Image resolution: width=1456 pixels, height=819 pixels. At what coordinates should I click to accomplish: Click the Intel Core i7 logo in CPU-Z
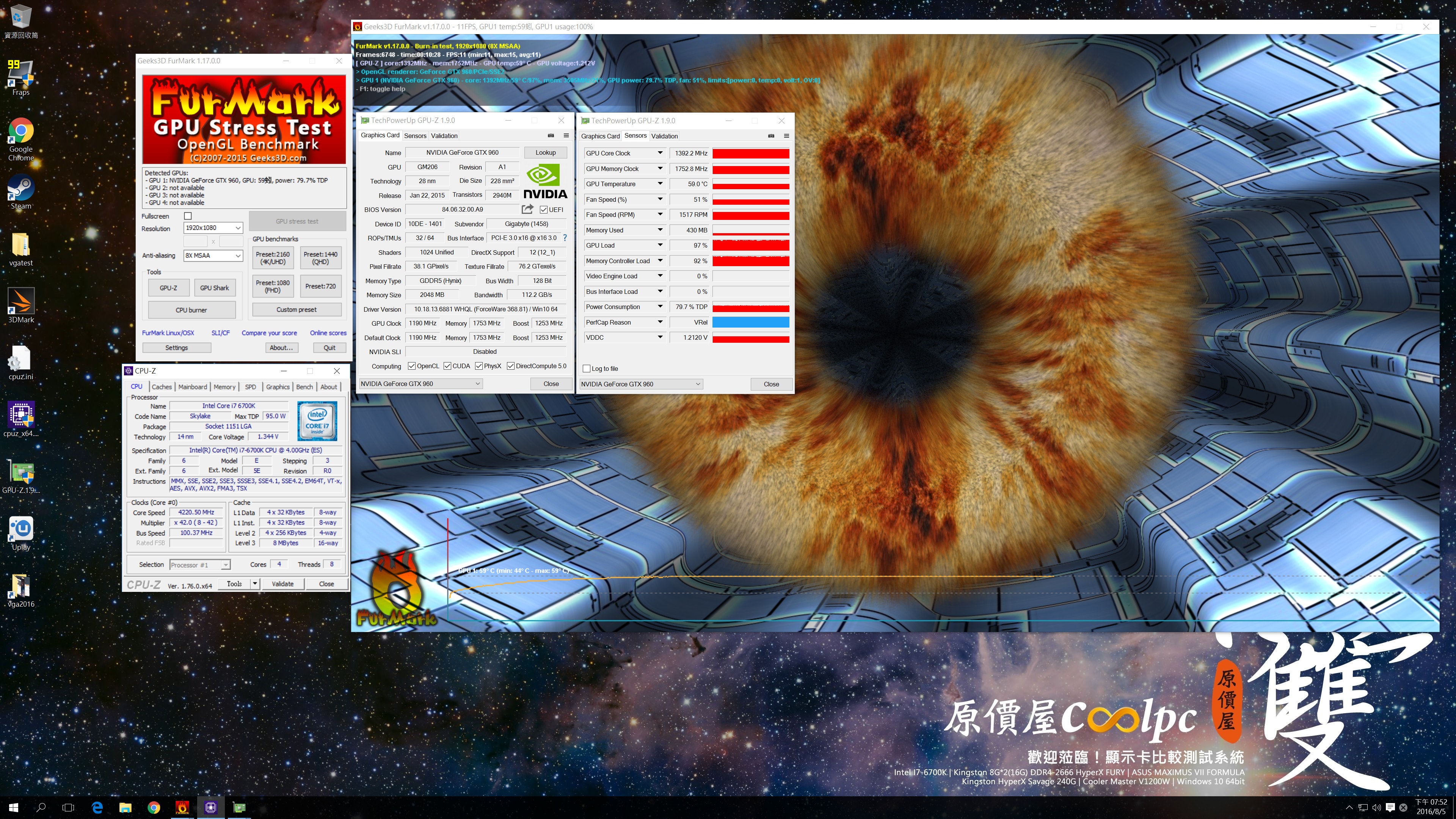pos(318,421)
